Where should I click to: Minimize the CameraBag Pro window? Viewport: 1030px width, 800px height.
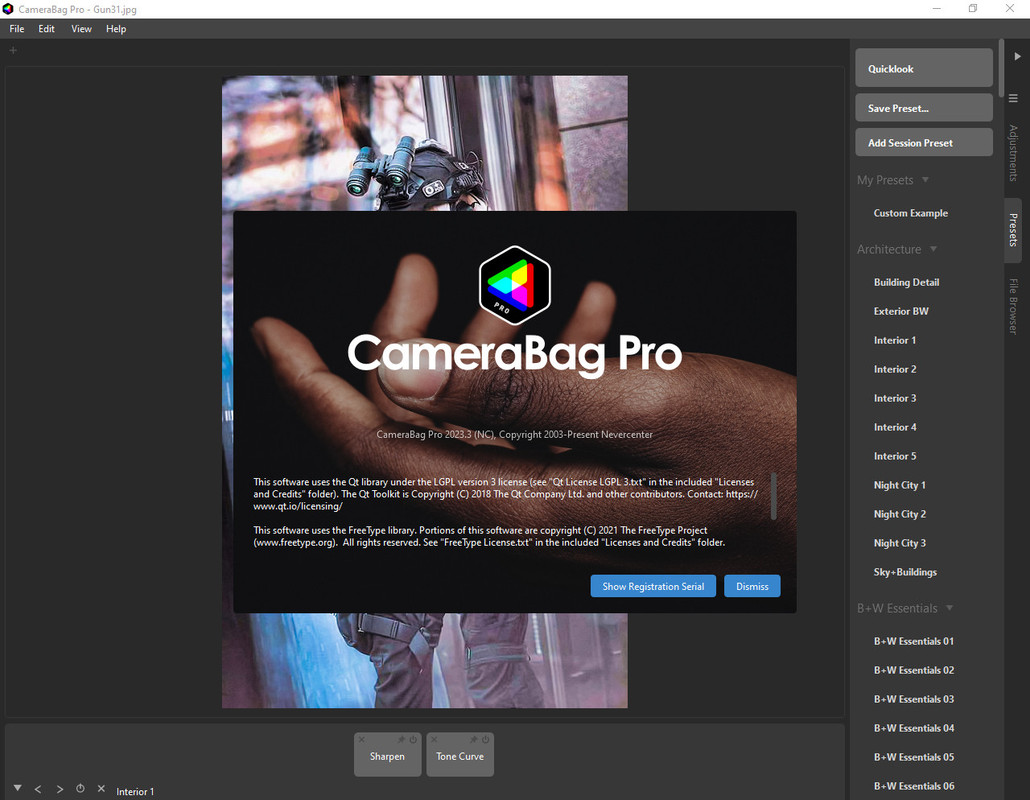coord(937,9)
